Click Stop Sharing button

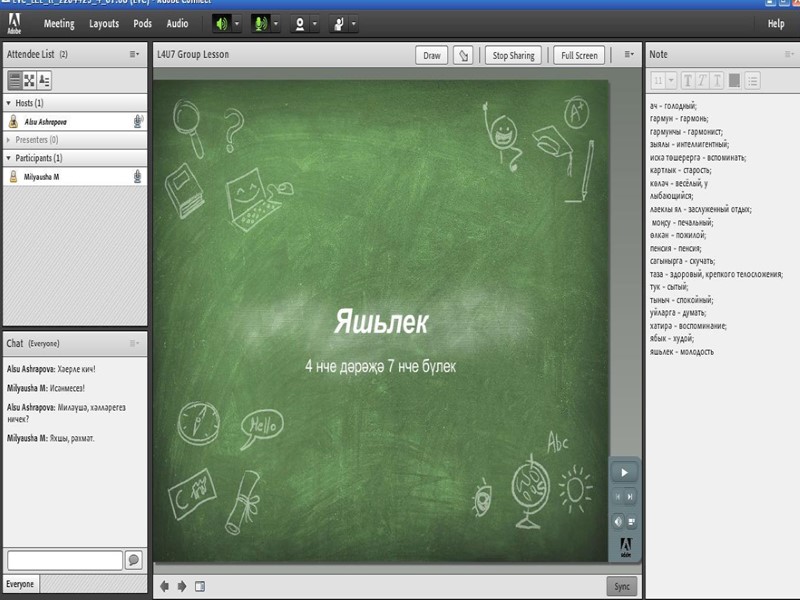point(513,56)
